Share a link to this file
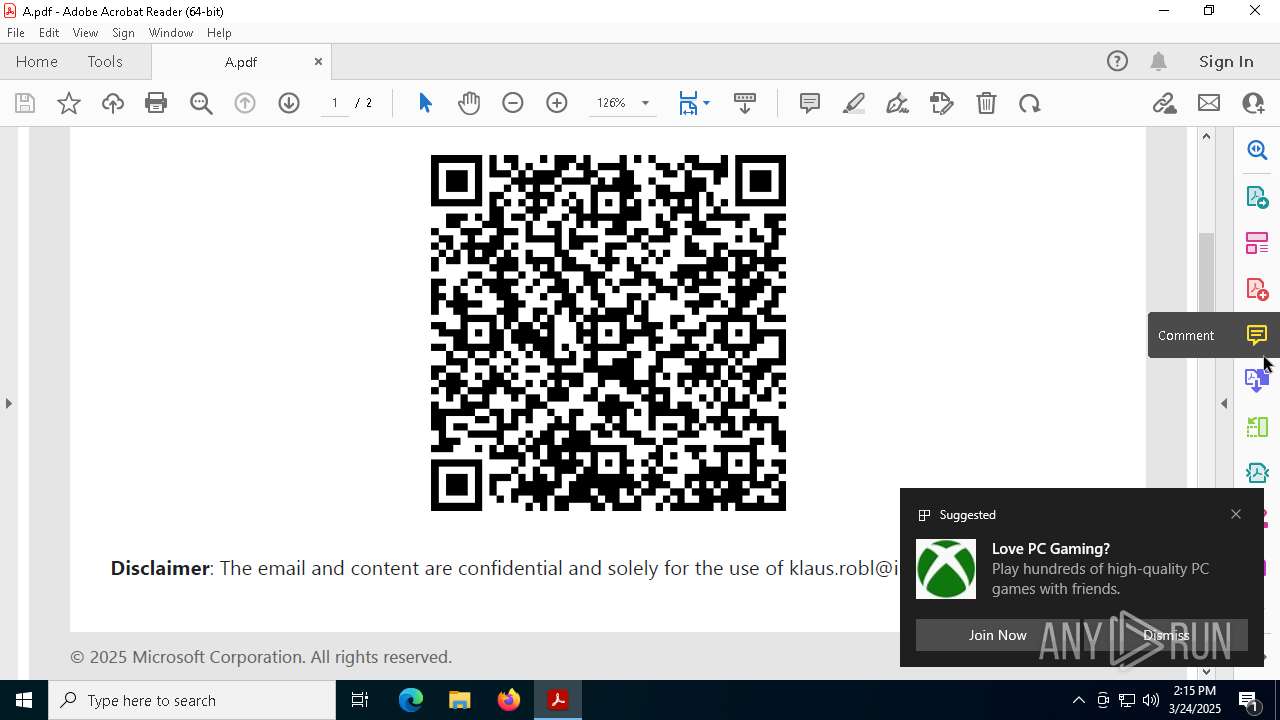This screenshot has width=1280, height=720. [x=1164, y=103]
